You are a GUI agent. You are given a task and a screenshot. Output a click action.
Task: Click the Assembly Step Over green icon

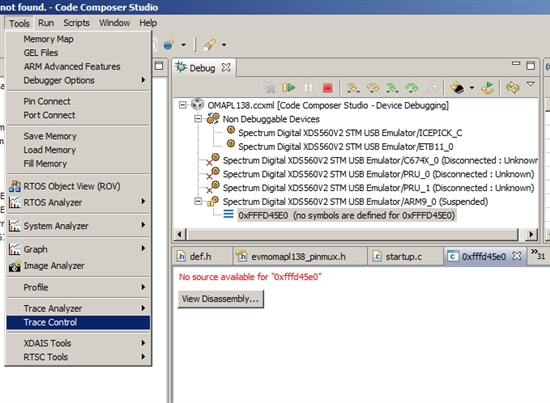412,87
